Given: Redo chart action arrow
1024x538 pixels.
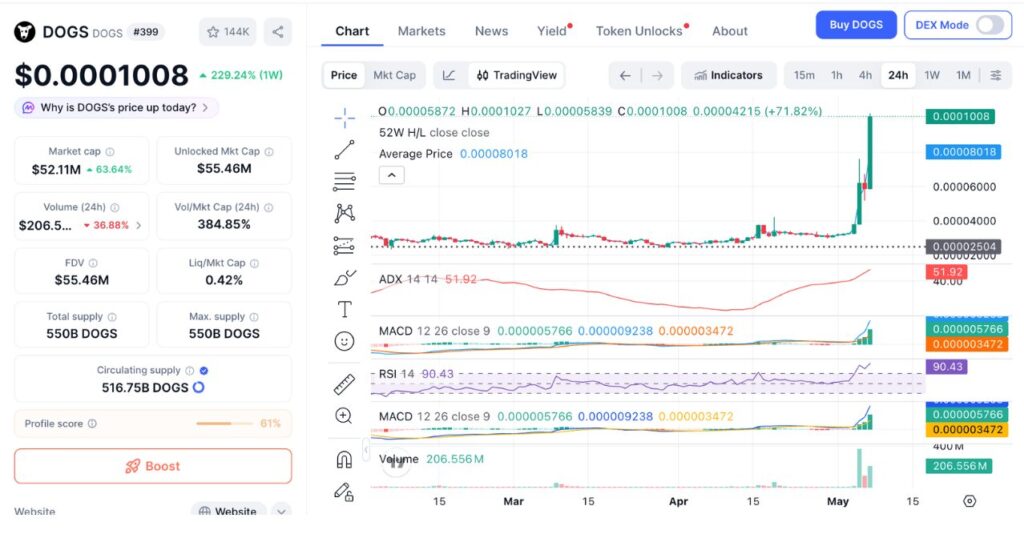Looking at the screenshot, I should pyautogui.click(x=657, y=76).
